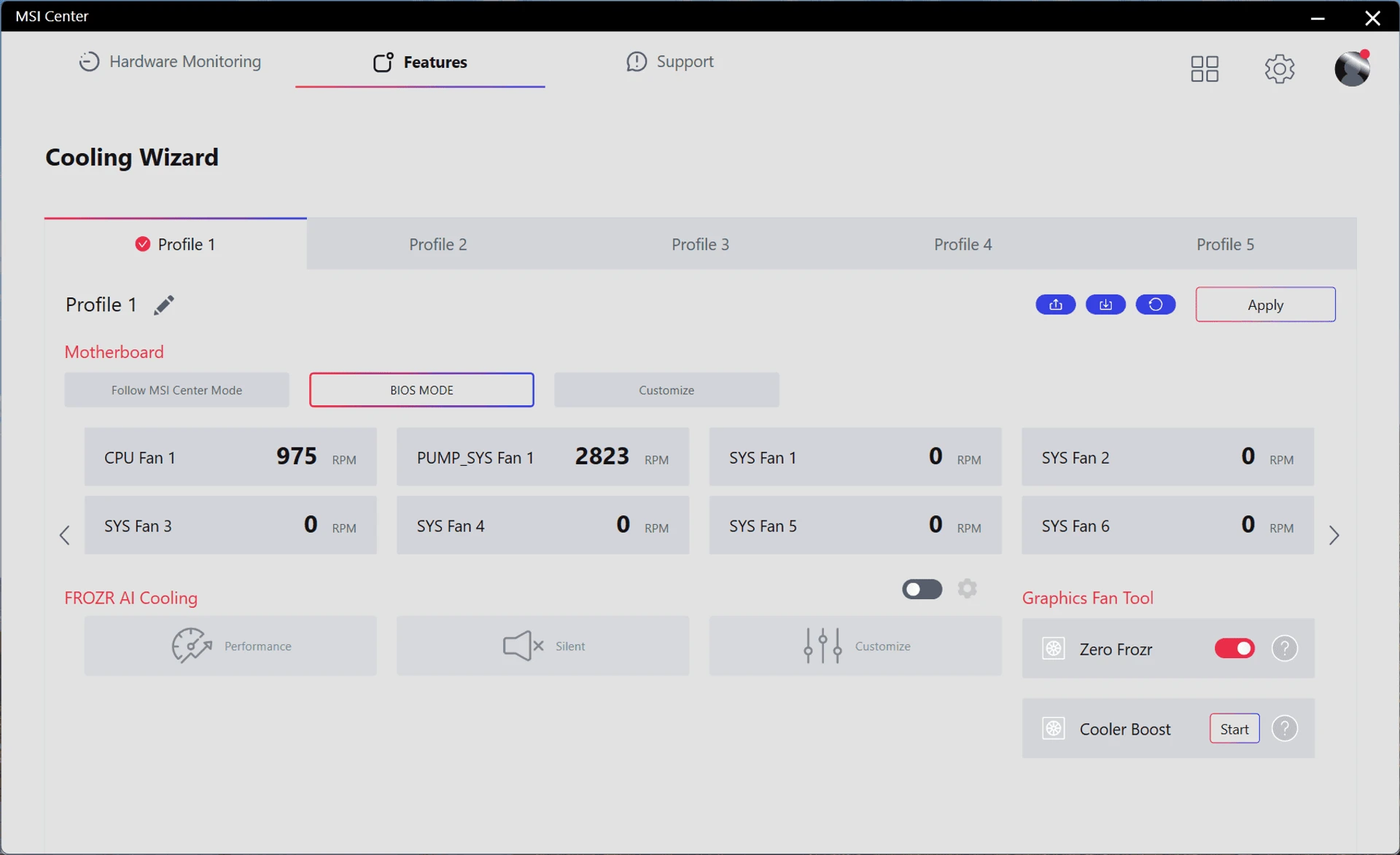Select the Performance gauge icon

[191, 646]
